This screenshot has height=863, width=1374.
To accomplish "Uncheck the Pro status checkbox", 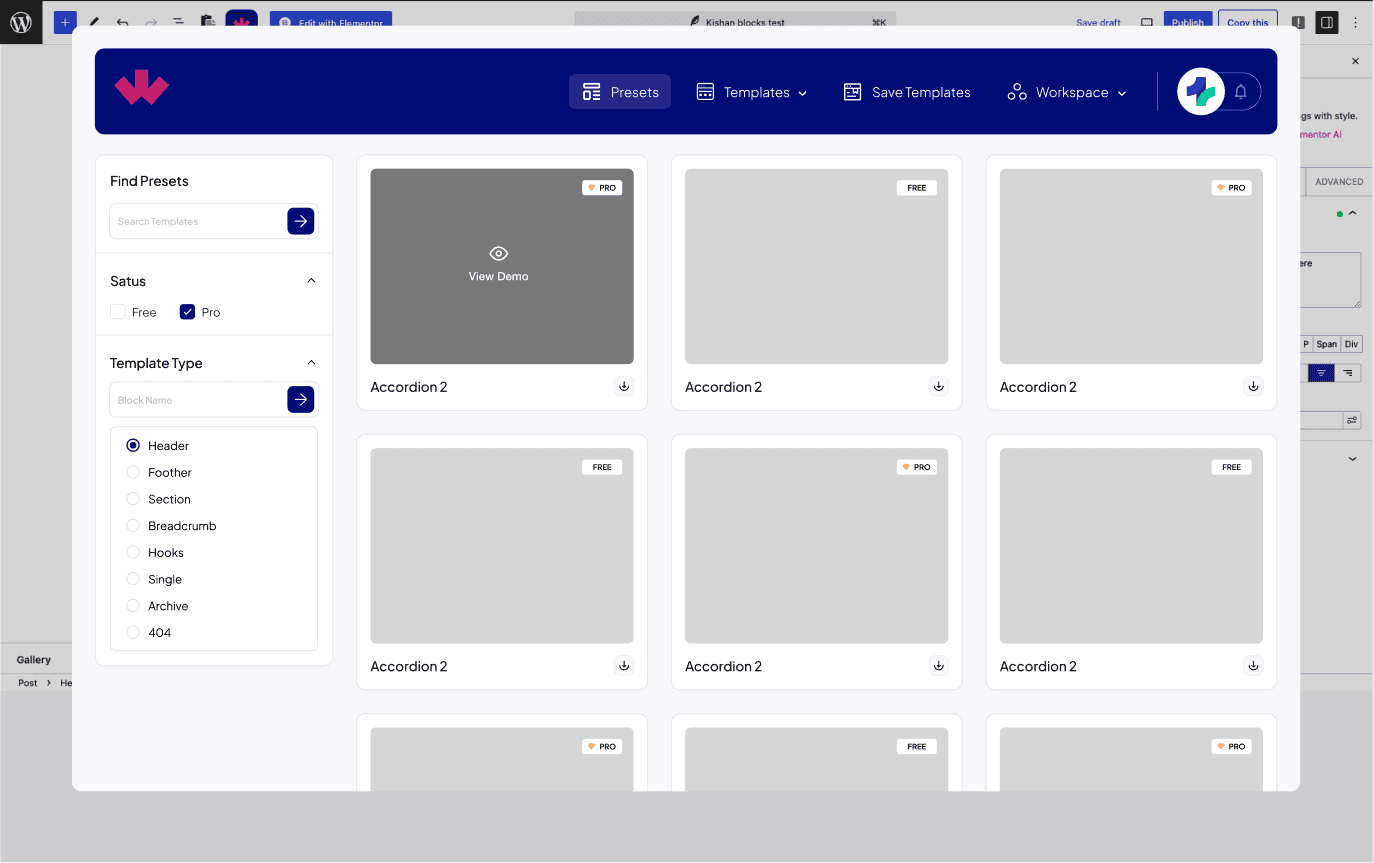I will point(187,312).
